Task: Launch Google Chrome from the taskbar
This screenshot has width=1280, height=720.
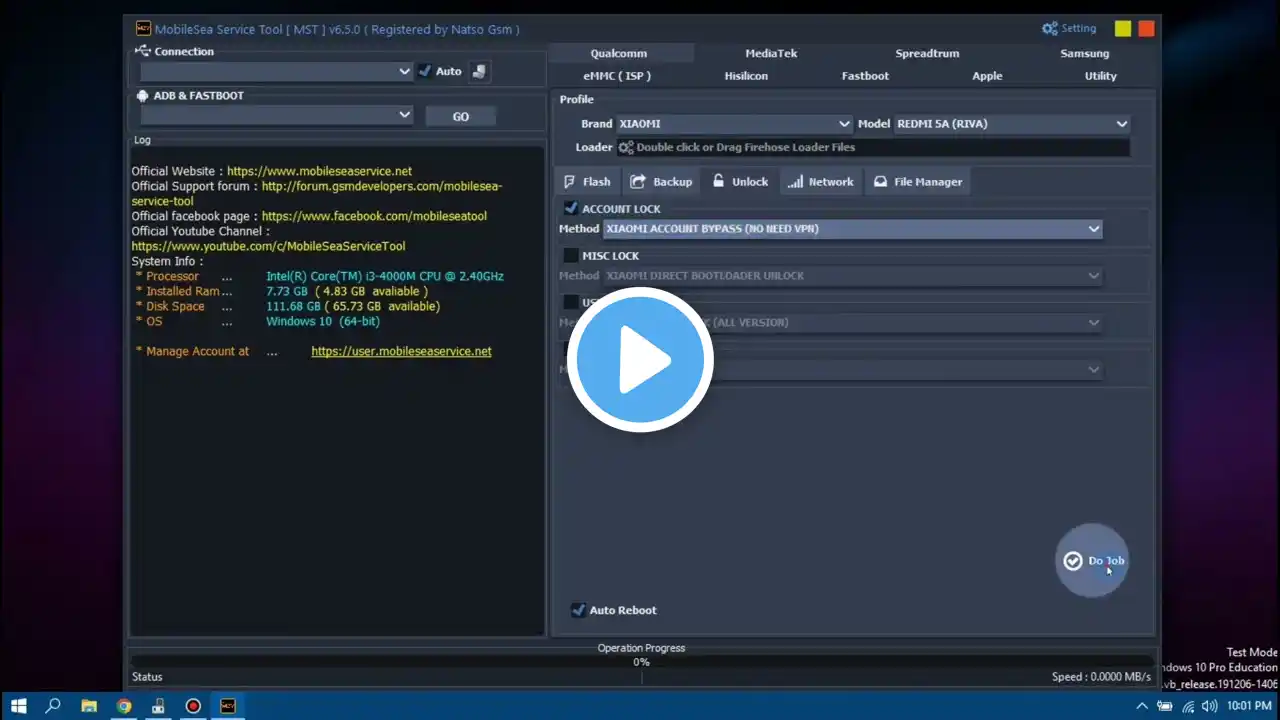Action: 123,706
